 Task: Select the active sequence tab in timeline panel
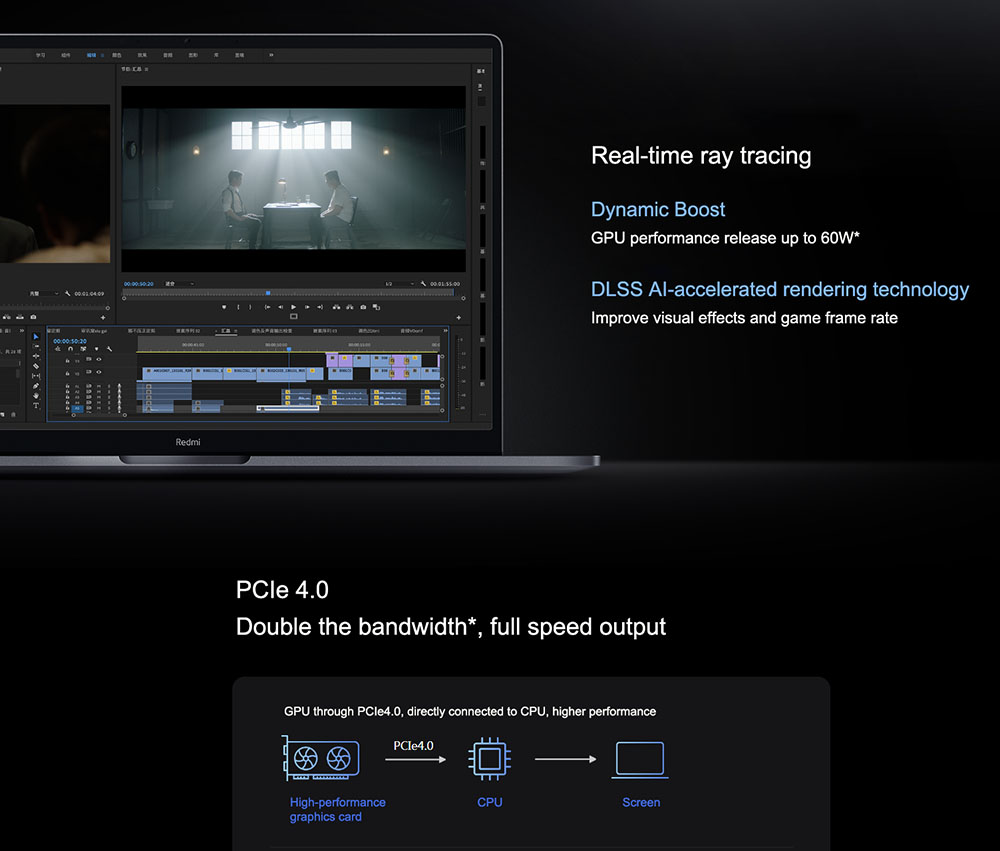(225, 330)
